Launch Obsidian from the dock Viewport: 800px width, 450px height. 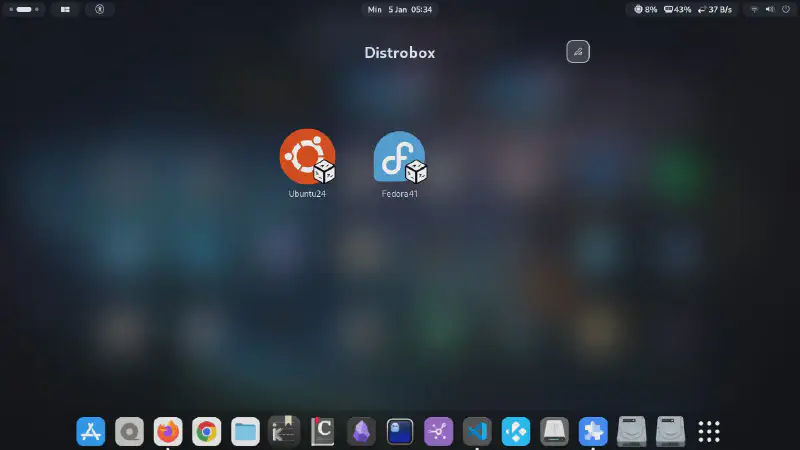361,431
